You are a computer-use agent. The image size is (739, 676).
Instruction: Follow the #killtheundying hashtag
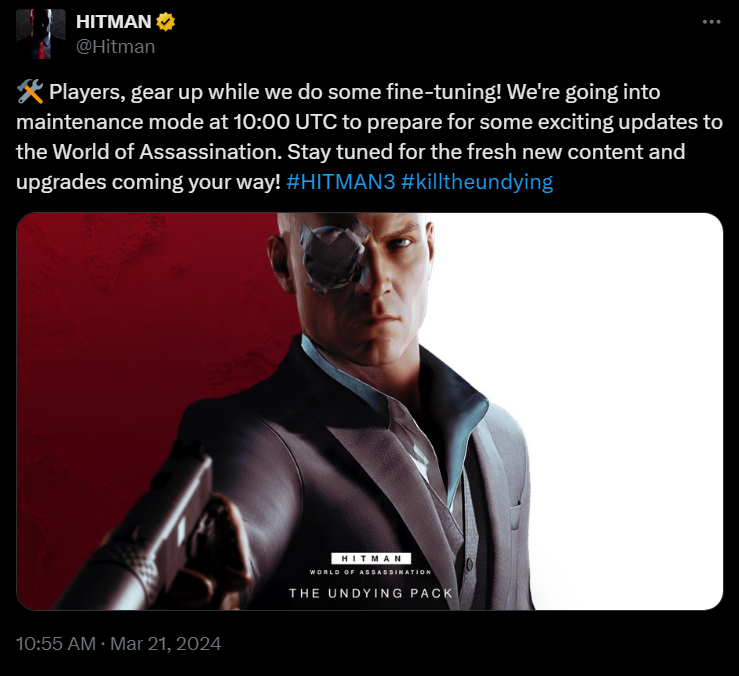476,182
